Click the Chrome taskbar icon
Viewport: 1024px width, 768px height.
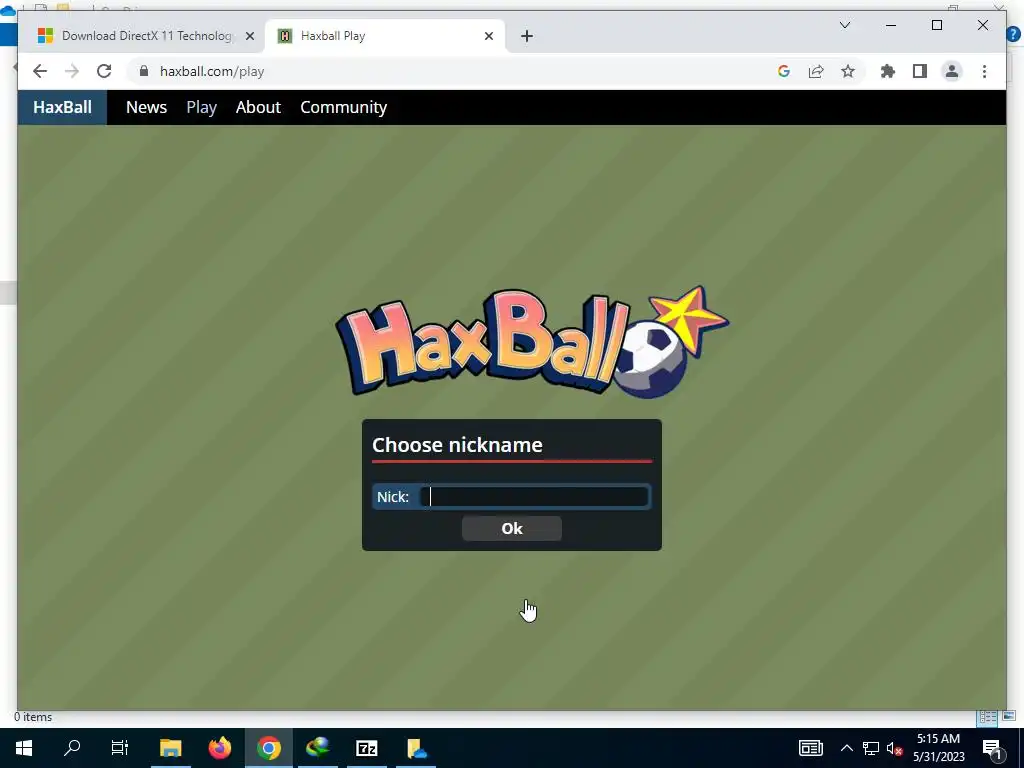coord(268,748)
